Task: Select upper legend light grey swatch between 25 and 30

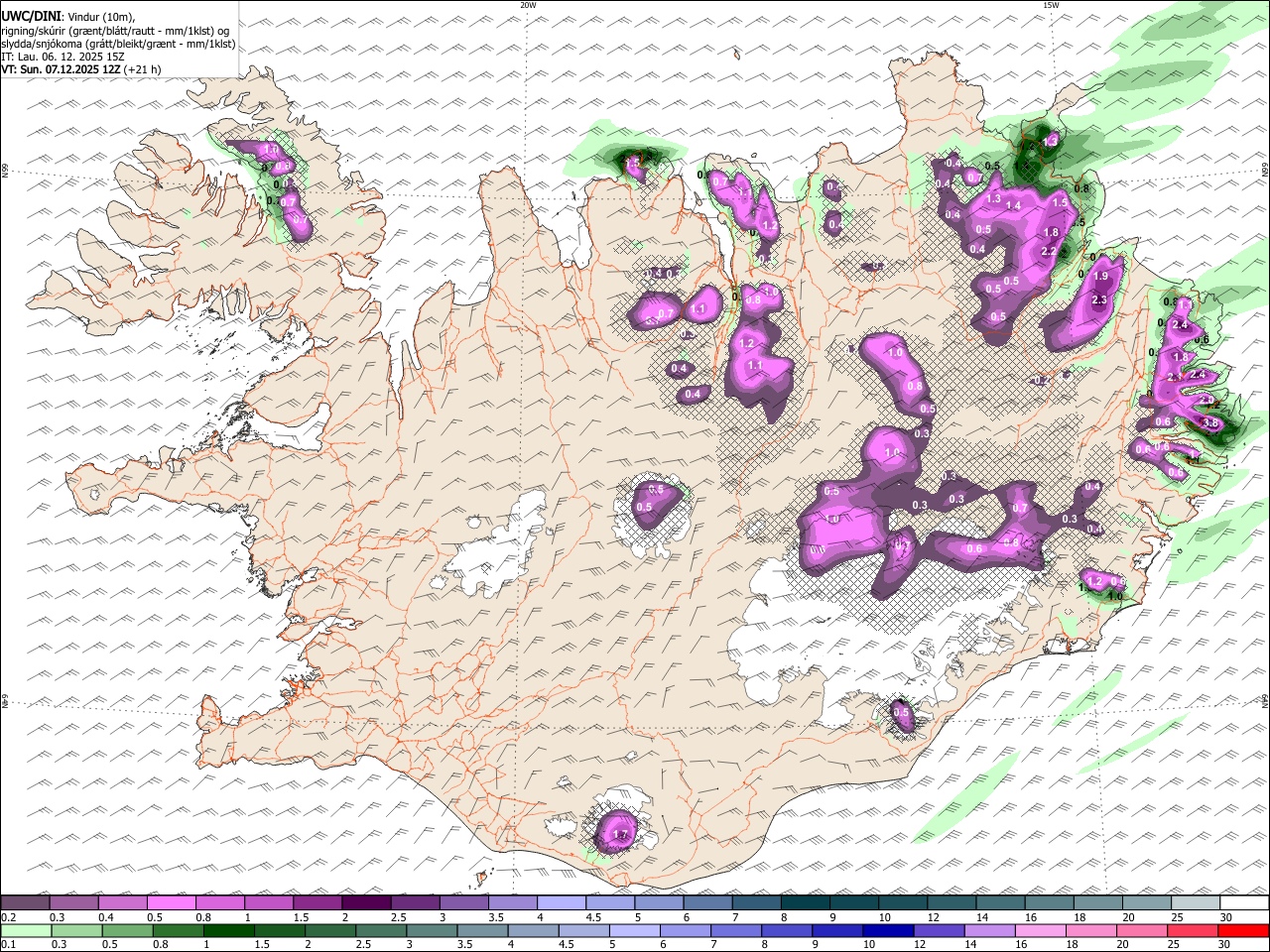Action: 1194,902
